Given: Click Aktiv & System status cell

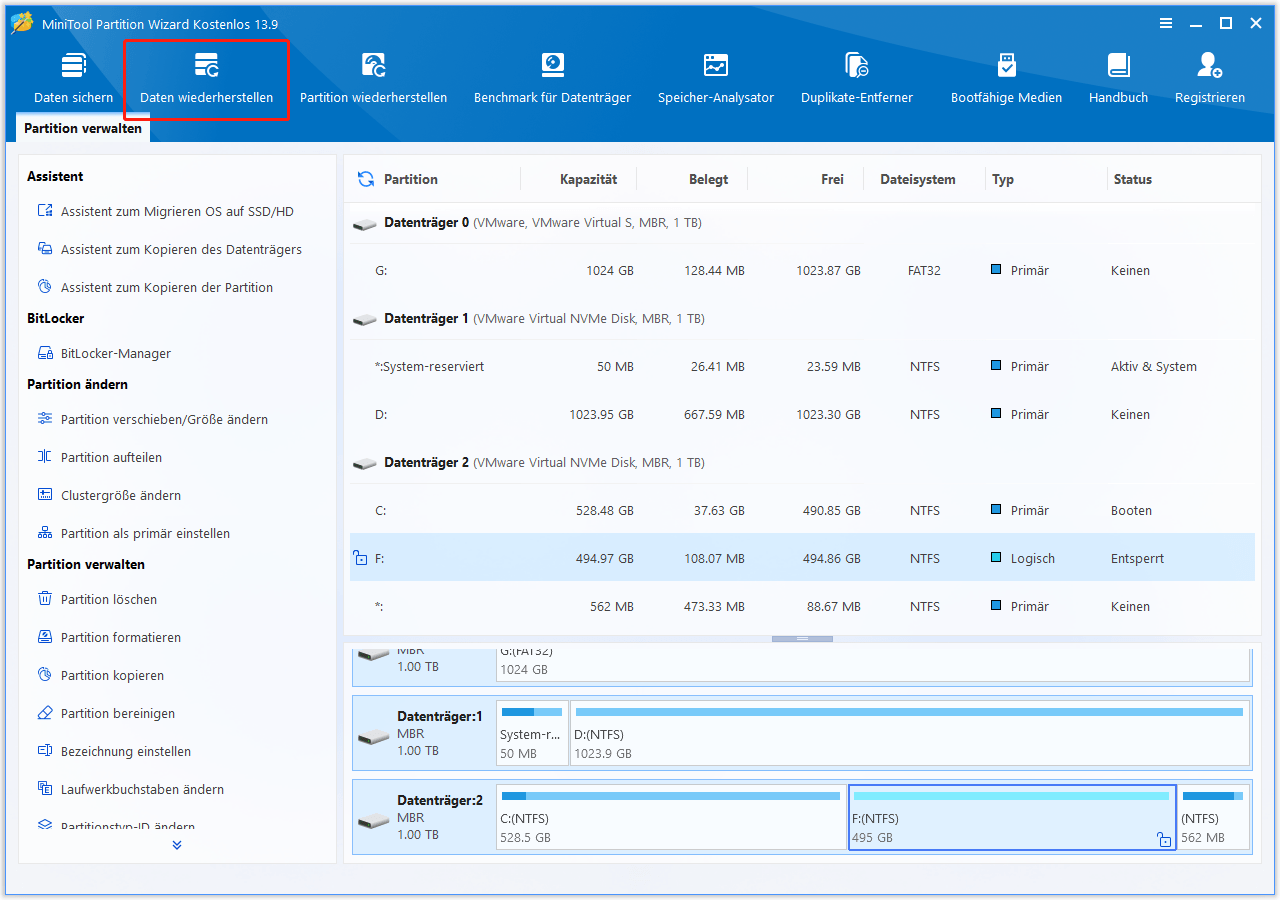Looking at the screenshot, I should 1153,367.
